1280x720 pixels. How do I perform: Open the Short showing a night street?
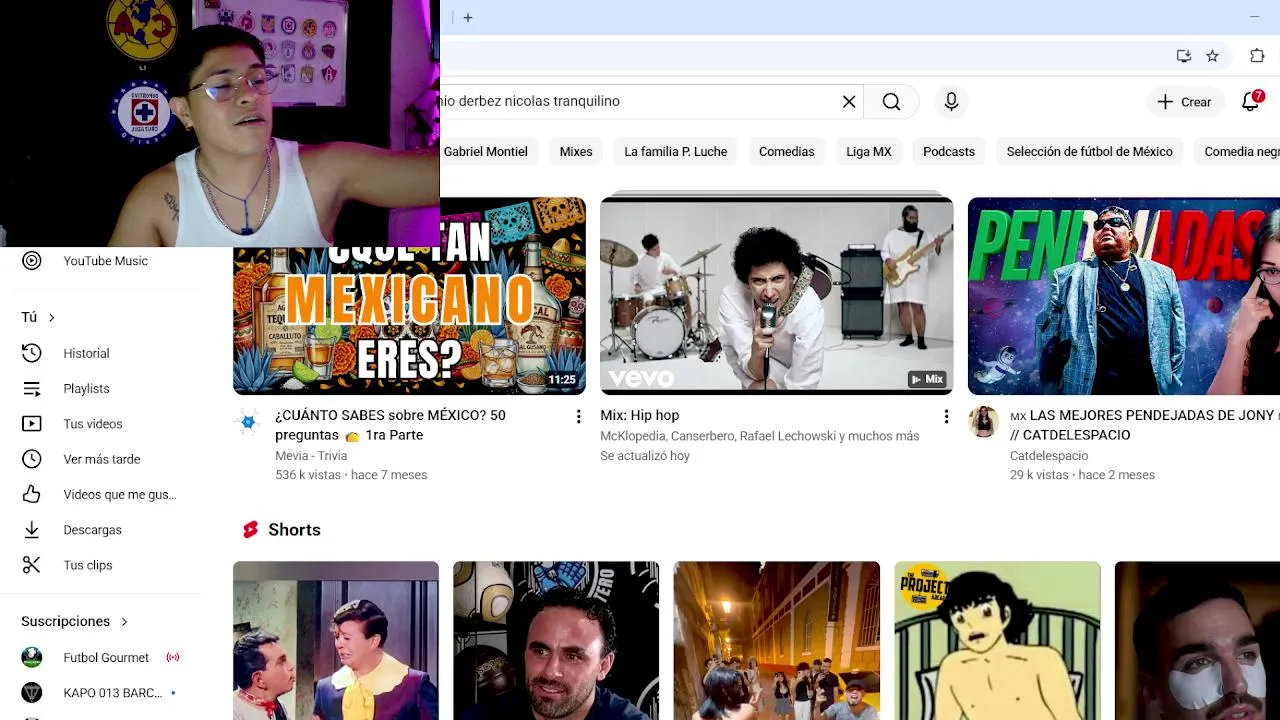click(777, 640)
